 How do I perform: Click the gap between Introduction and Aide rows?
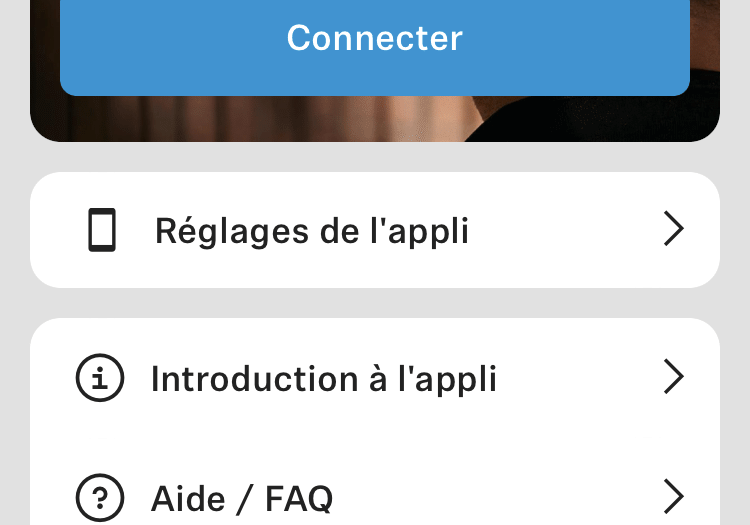[375, 438]
